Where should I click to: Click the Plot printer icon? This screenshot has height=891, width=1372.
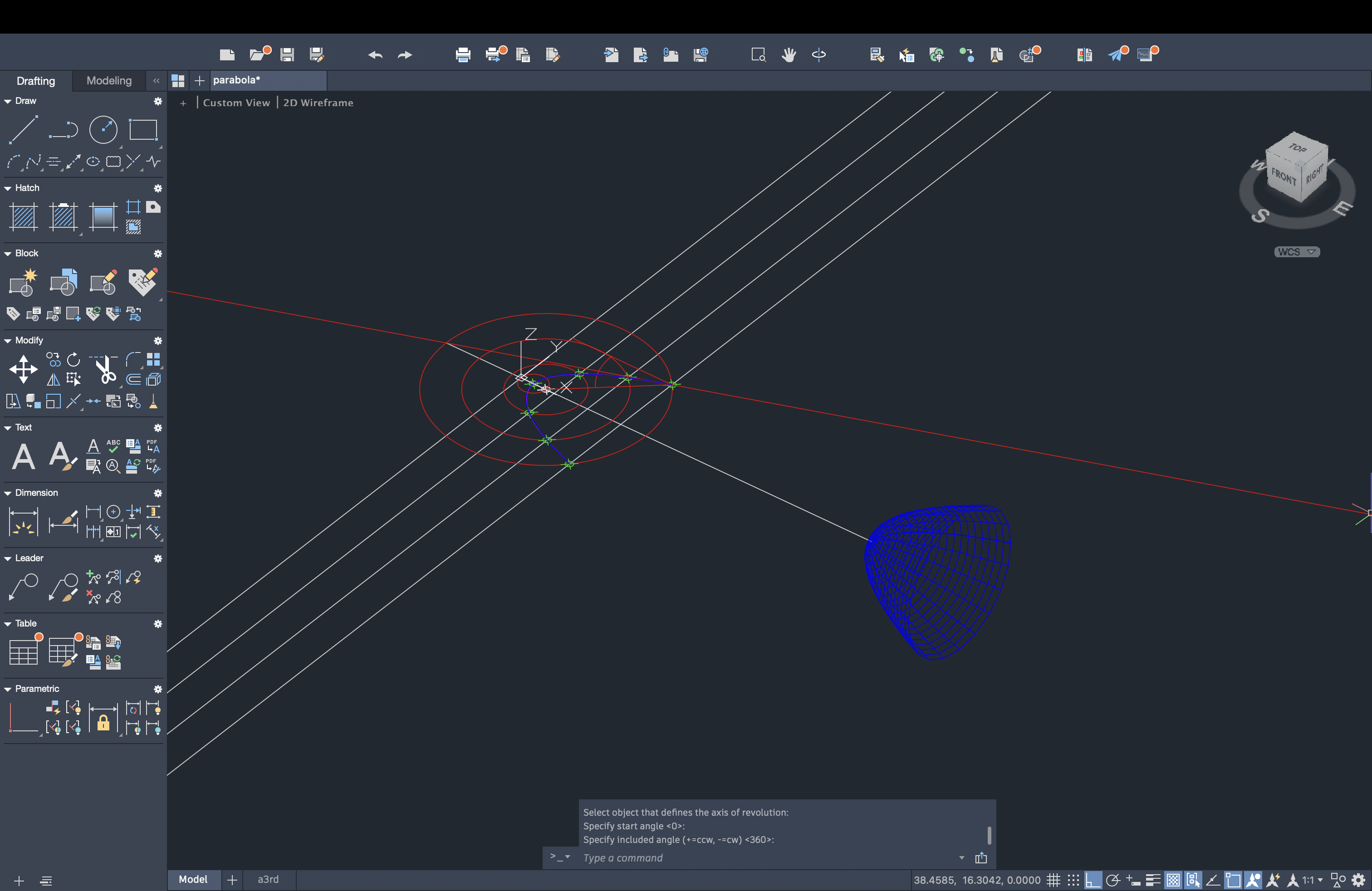462,55
